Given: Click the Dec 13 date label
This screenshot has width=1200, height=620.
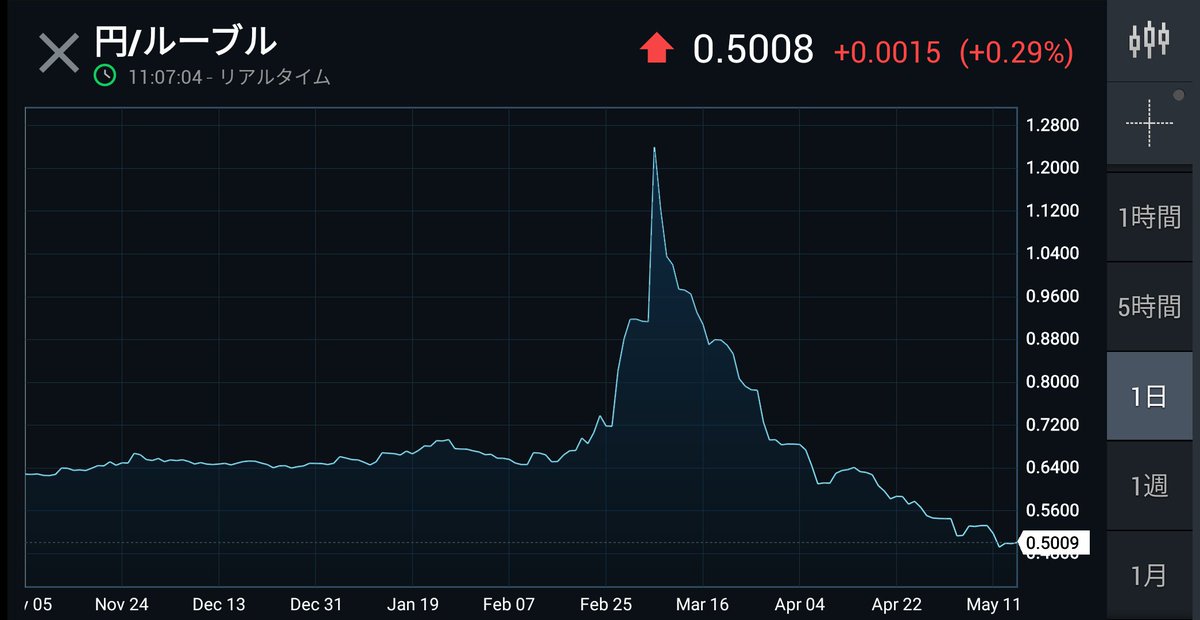Looking at the screenshot, I should point(219,604).
